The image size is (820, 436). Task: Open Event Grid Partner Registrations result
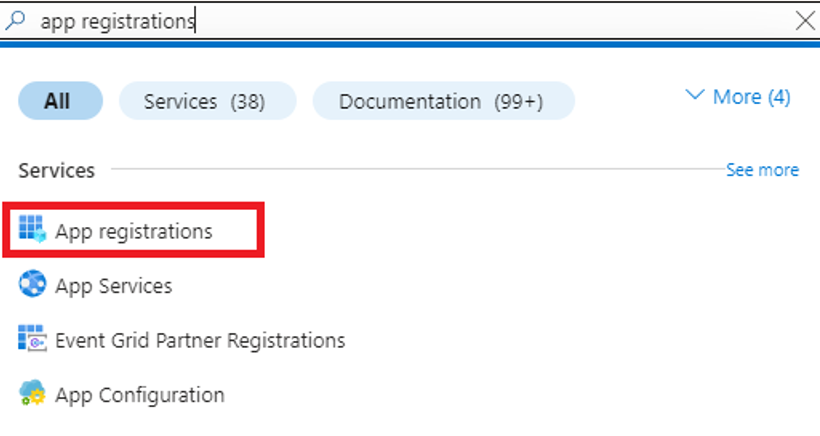coord(200,340)
